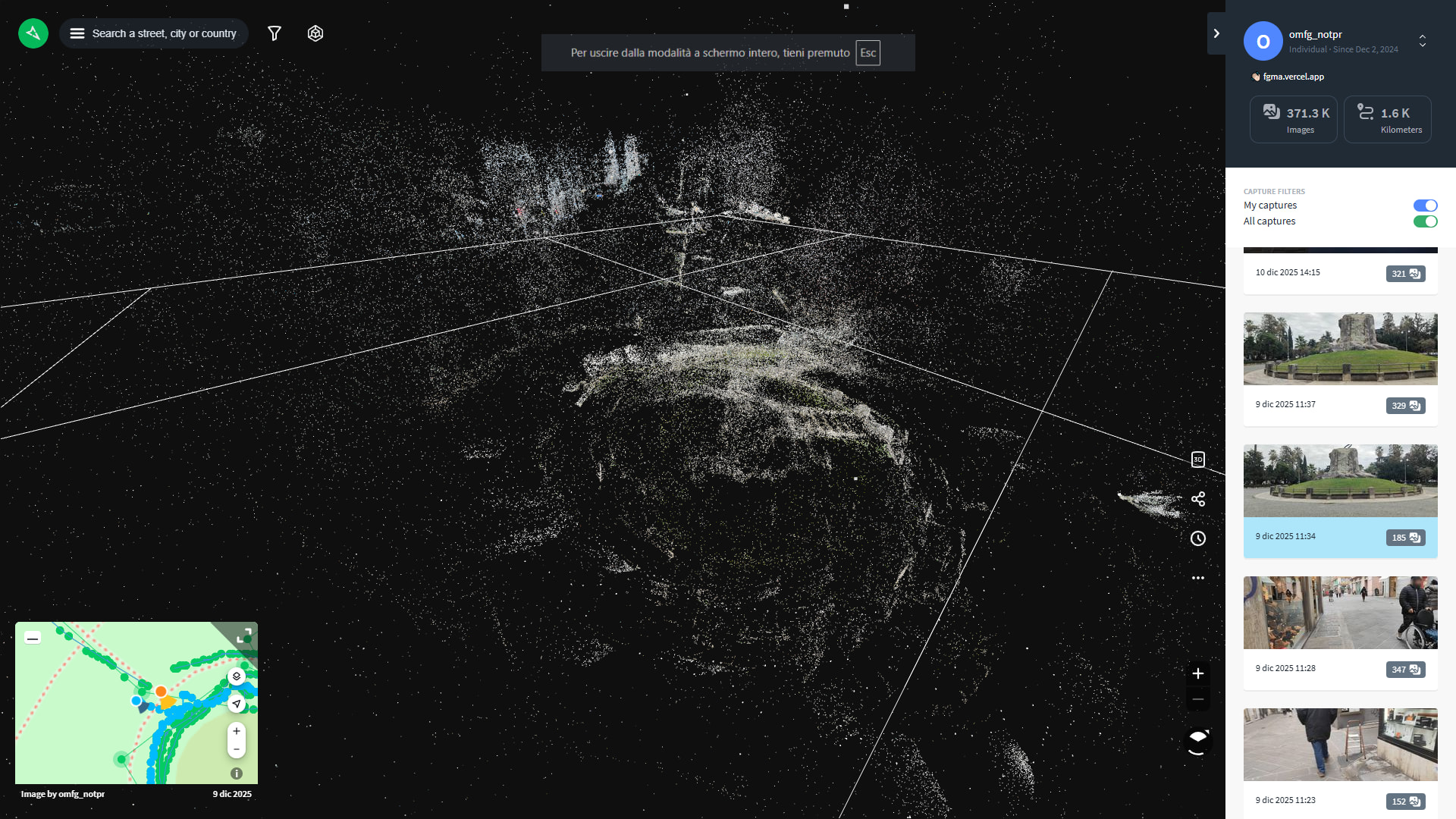Screen dimensions: 1456x819
Task: Open the three-dots more options menu
Action: (x=1198, y=578)
